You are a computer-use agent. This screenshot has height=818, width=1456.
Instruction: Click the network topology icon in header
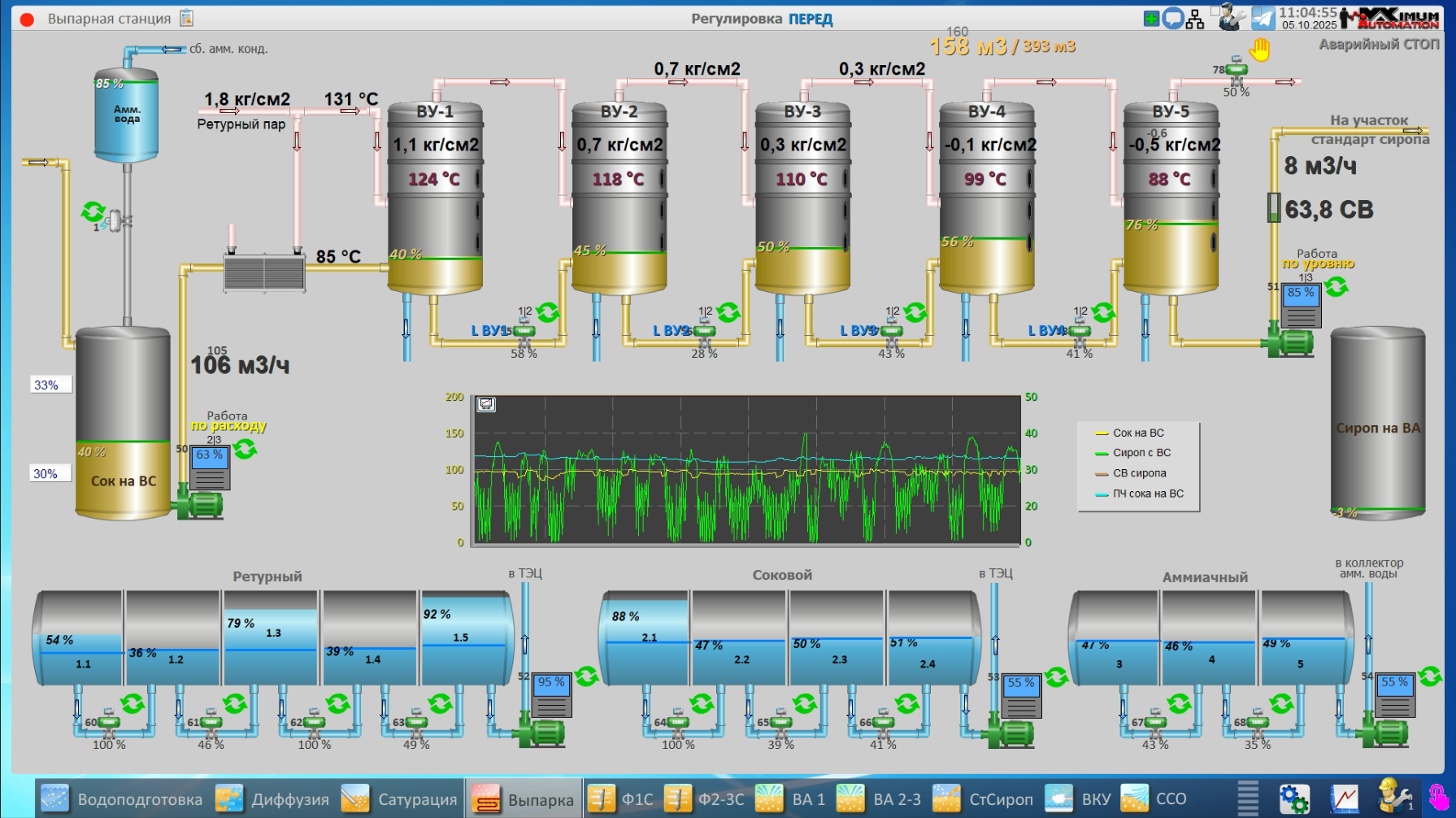1195,19
